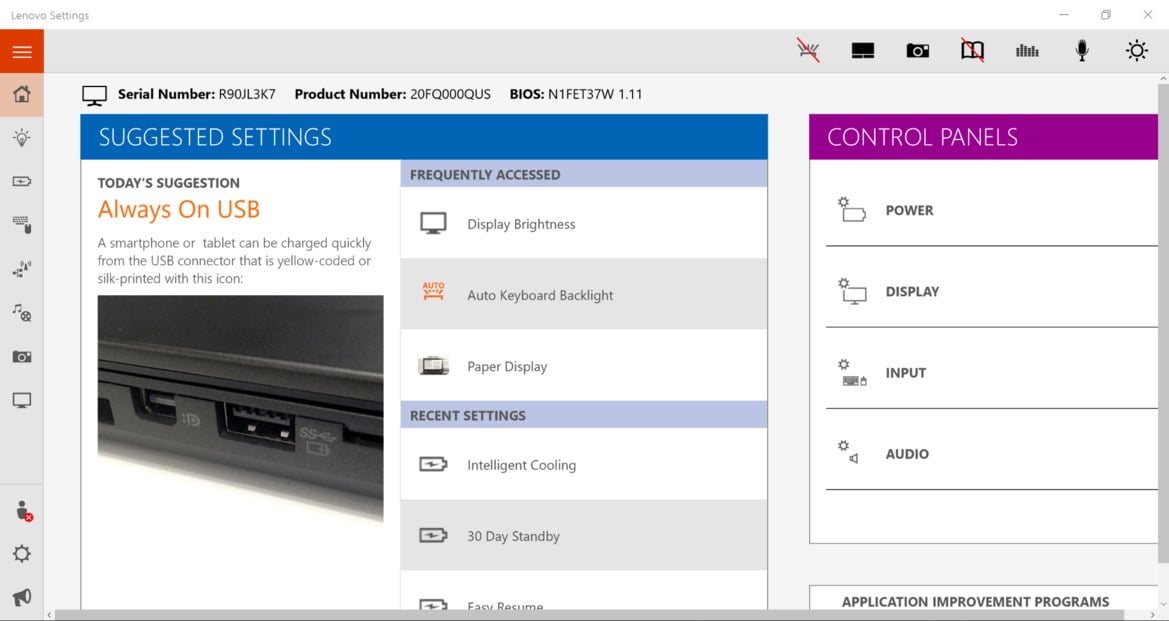Click the vertical scrollbar on the right

(x=1163, y=324)
